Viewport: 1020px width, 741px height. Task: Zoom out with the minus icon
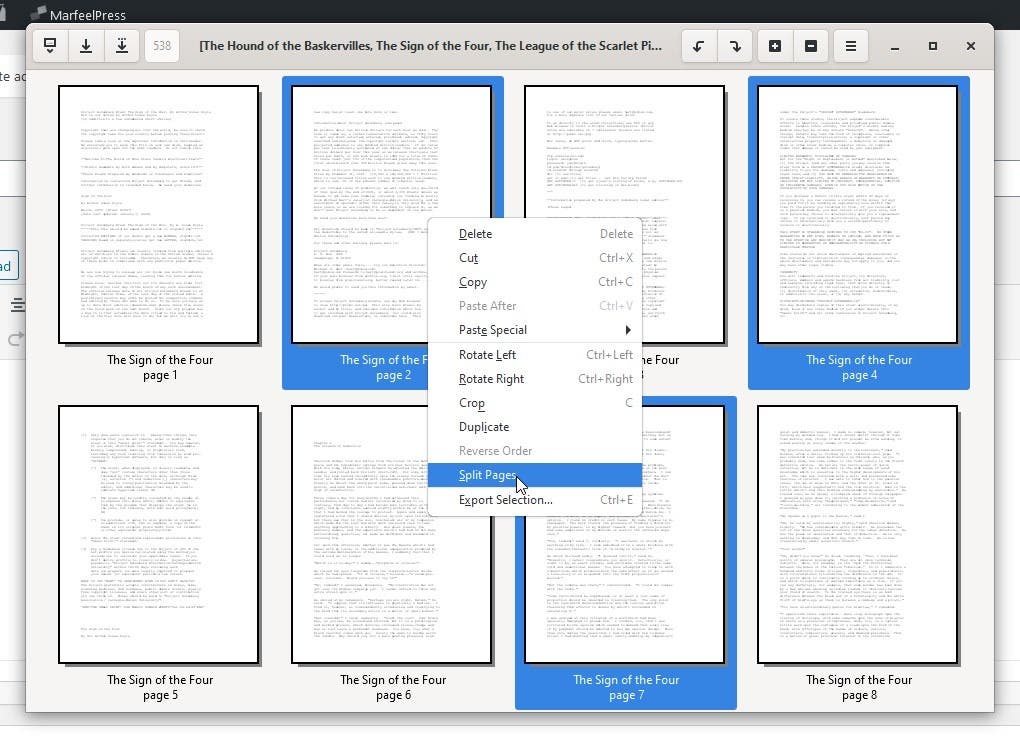(811, 46)
